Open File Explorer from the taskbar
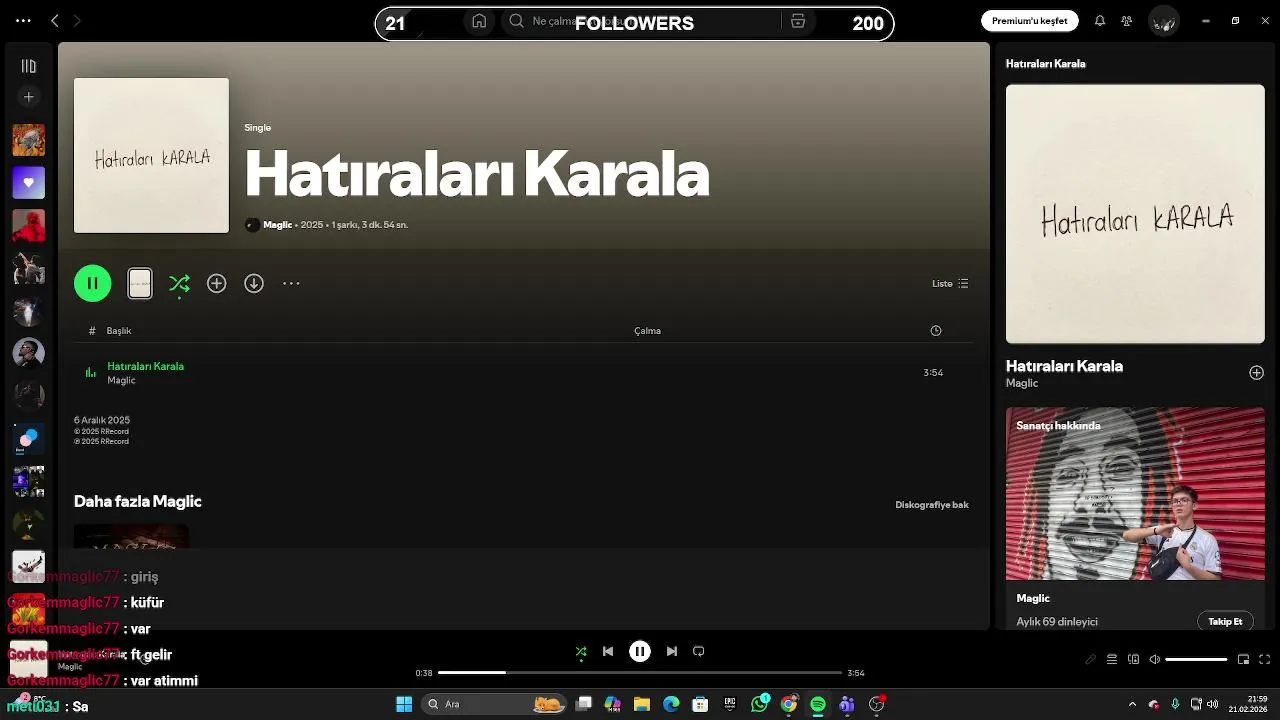 (x=642, y=705)
